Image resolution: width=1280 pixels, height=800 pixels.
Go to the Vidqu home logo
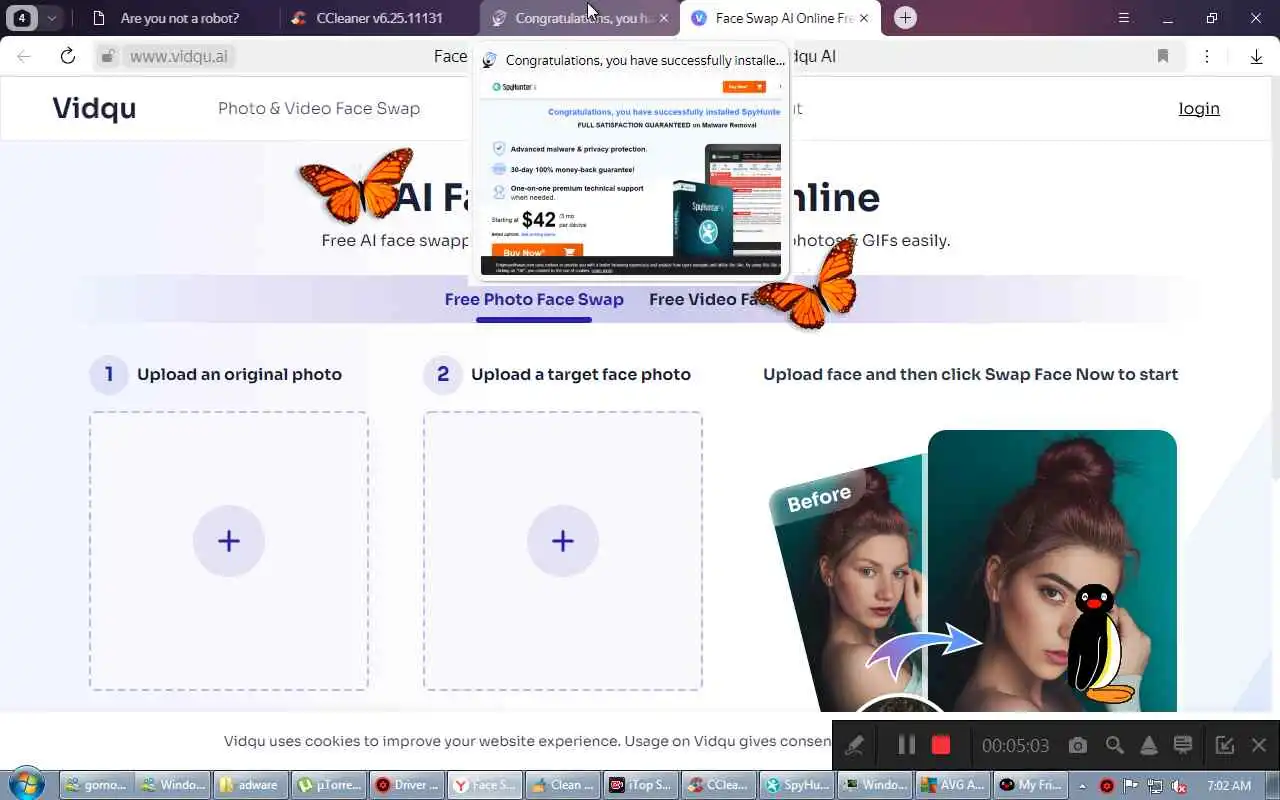(x=94, y=108)
